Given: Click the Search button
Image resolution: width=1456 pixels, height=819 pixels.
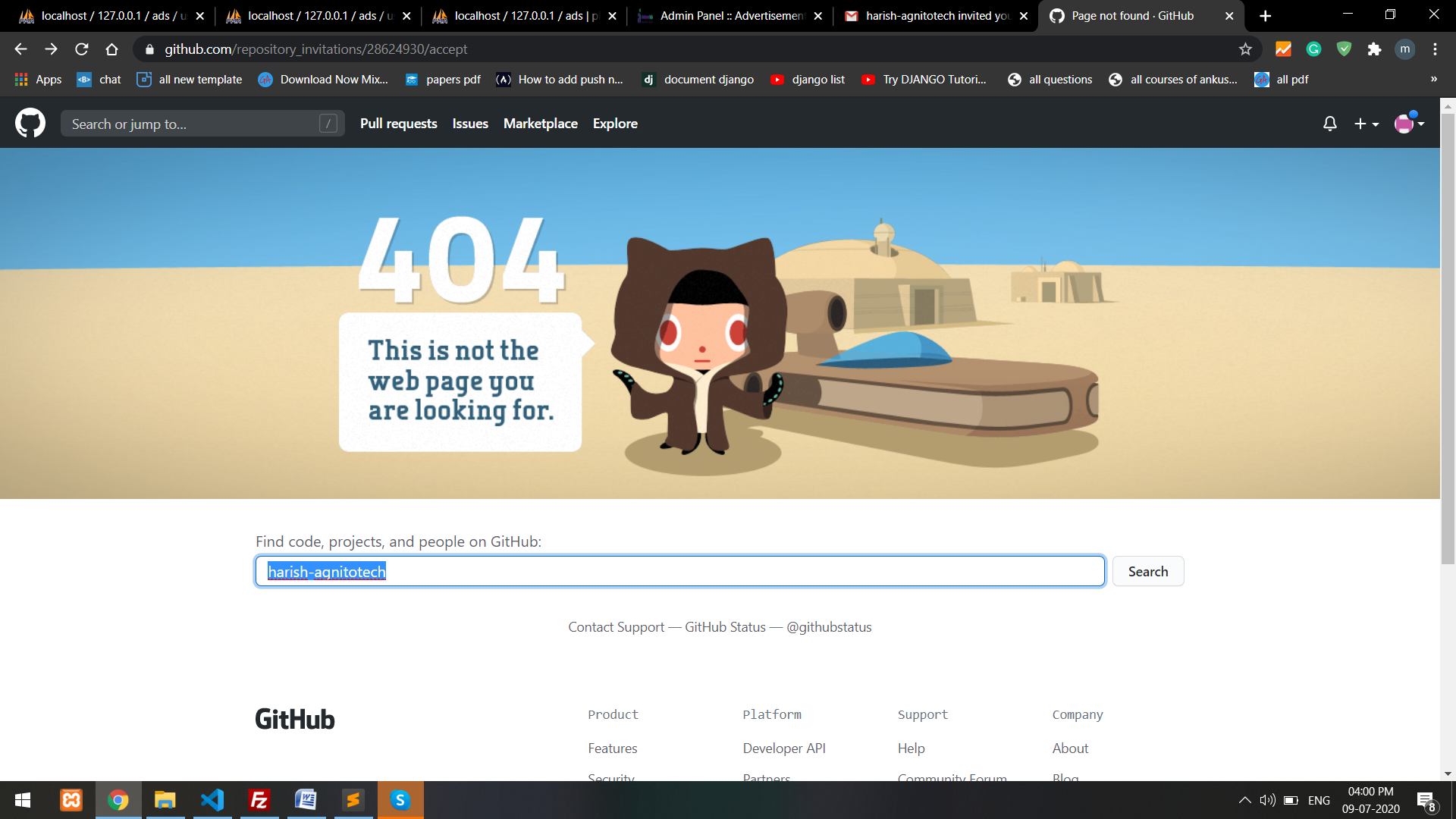Looking at the screenshot, I should coord(1147,571).
